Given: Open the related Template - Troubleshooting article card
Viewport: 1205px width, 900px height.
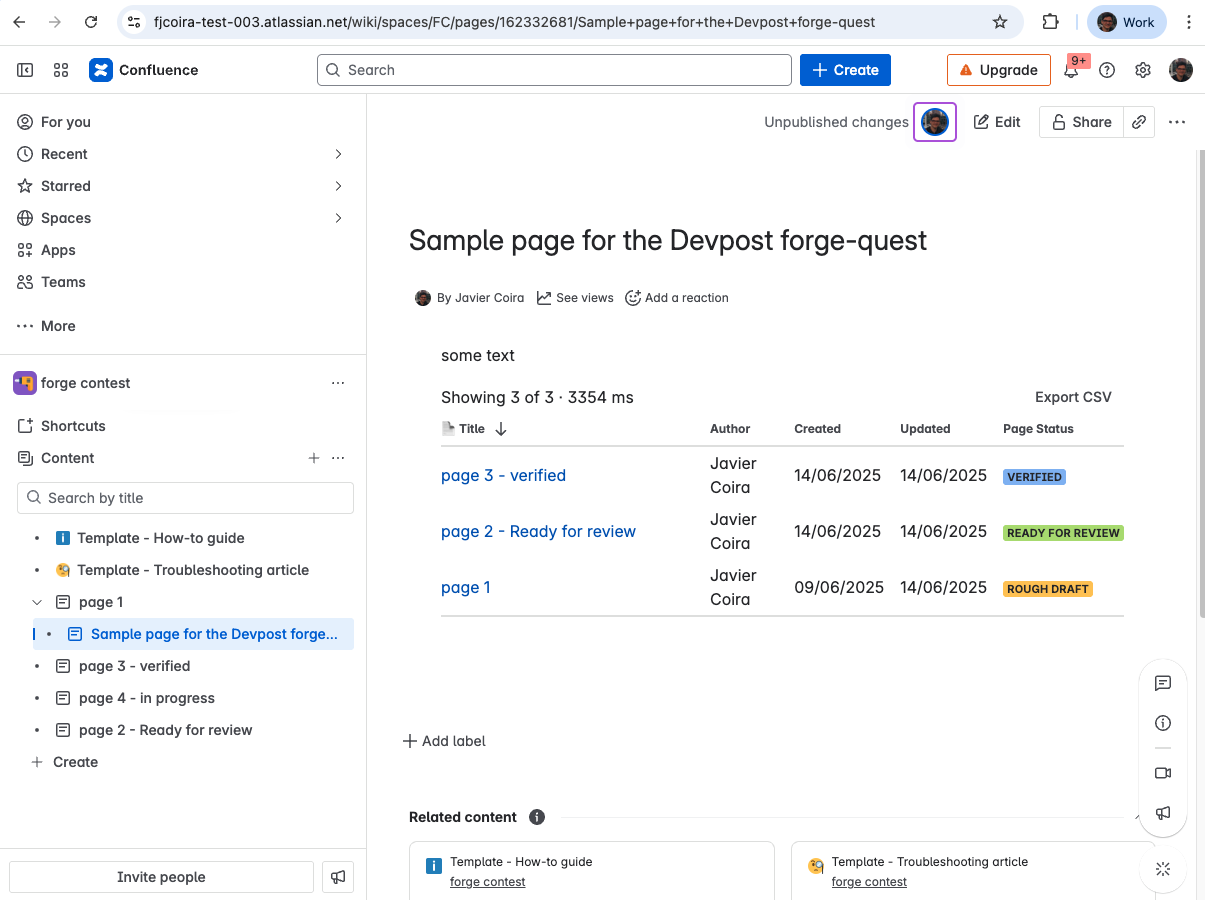Looking at the screenshot, I should pyautogui.click(x=973, y=871).
